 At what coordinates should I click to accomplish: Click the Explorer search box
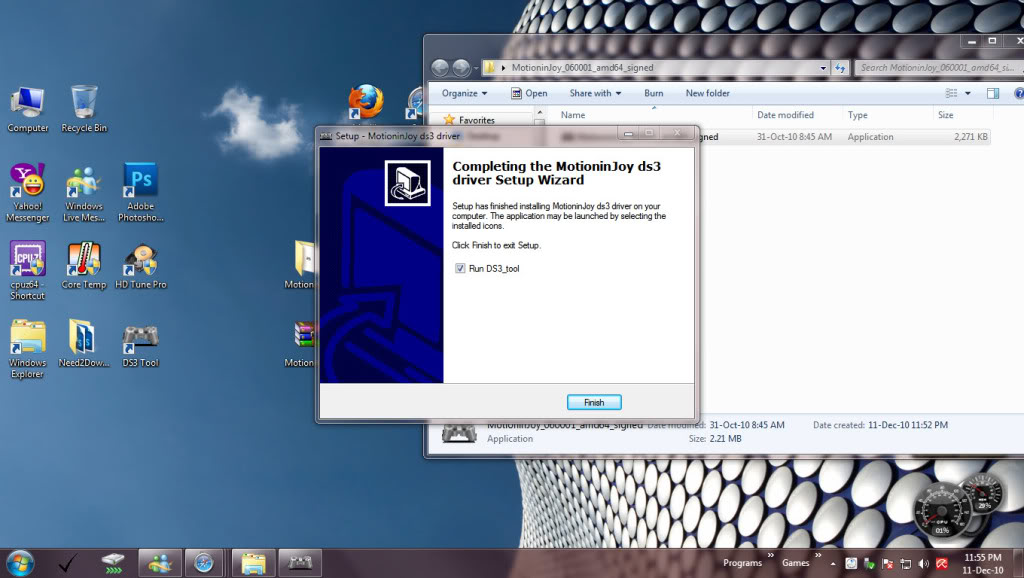pyautogui.click(x=938, y=68)
